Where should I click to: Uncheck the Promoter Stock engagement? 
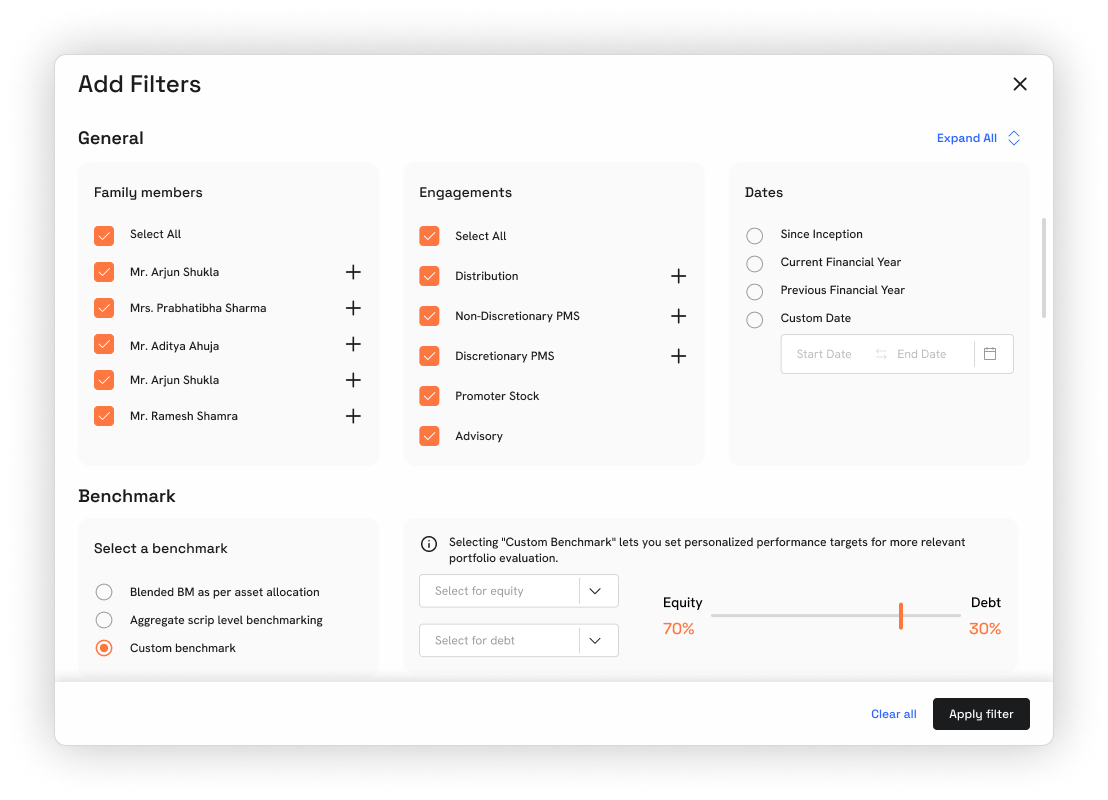[x=429, y=396]
